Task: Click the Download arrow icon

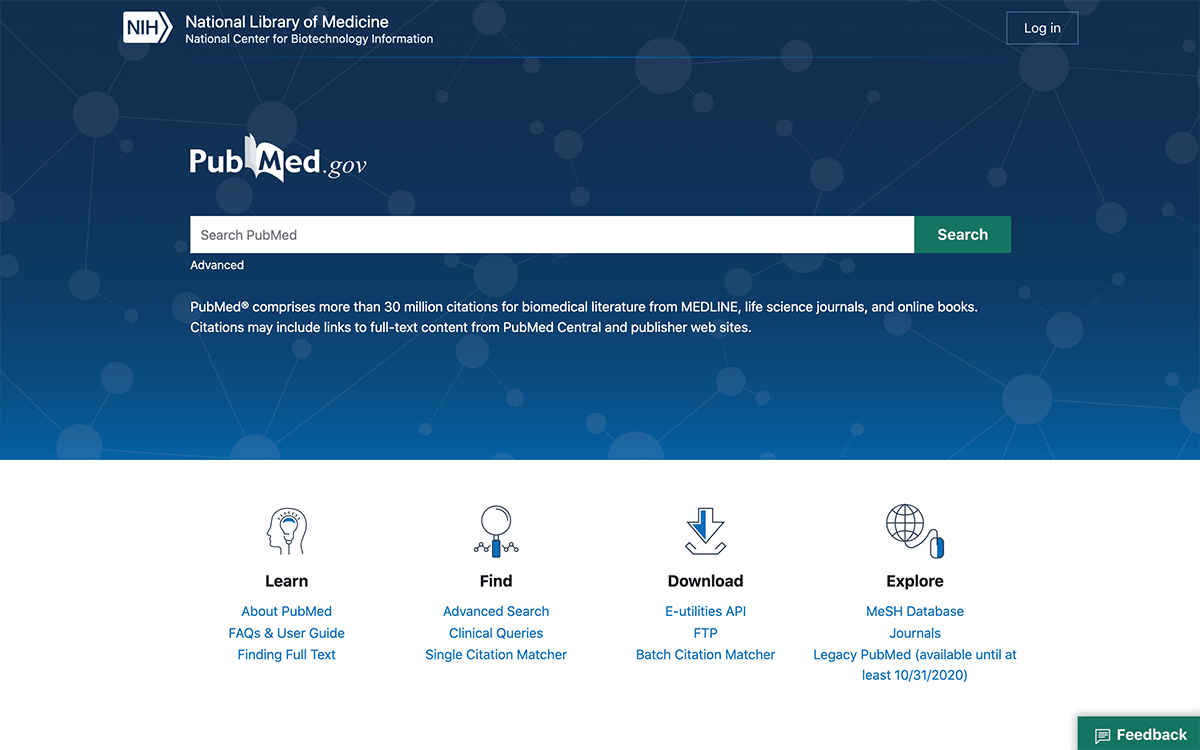Action: point(705,531)
